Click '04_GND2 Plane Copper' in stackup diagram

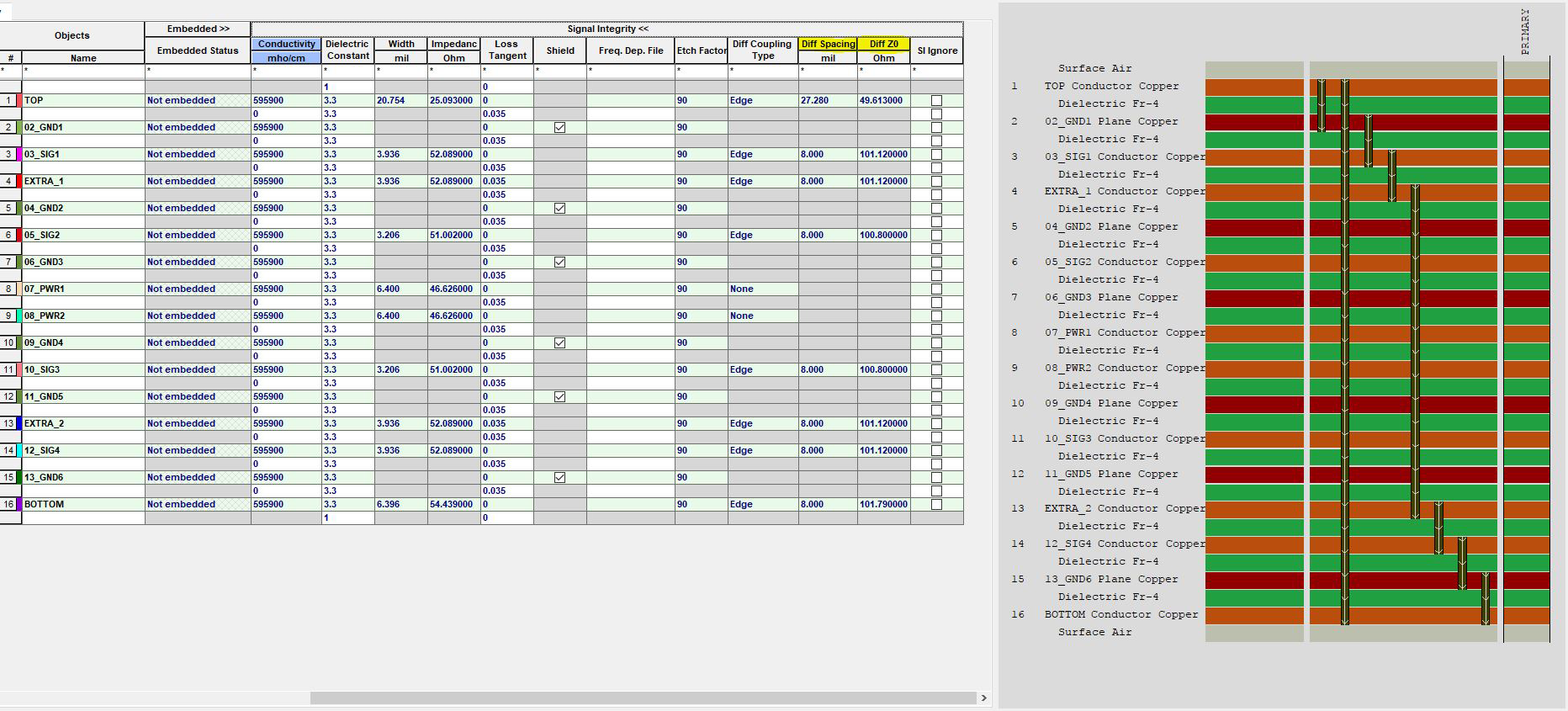pyautogui.click(x=1111, y=226)
